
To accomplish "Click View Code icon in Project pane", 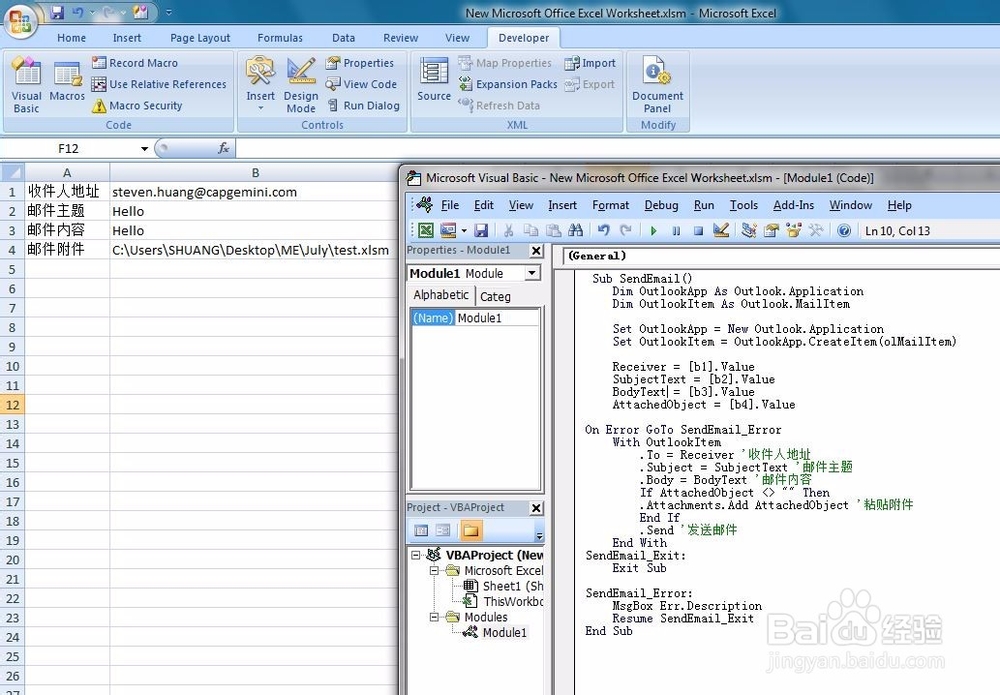I will click(421, 530).
